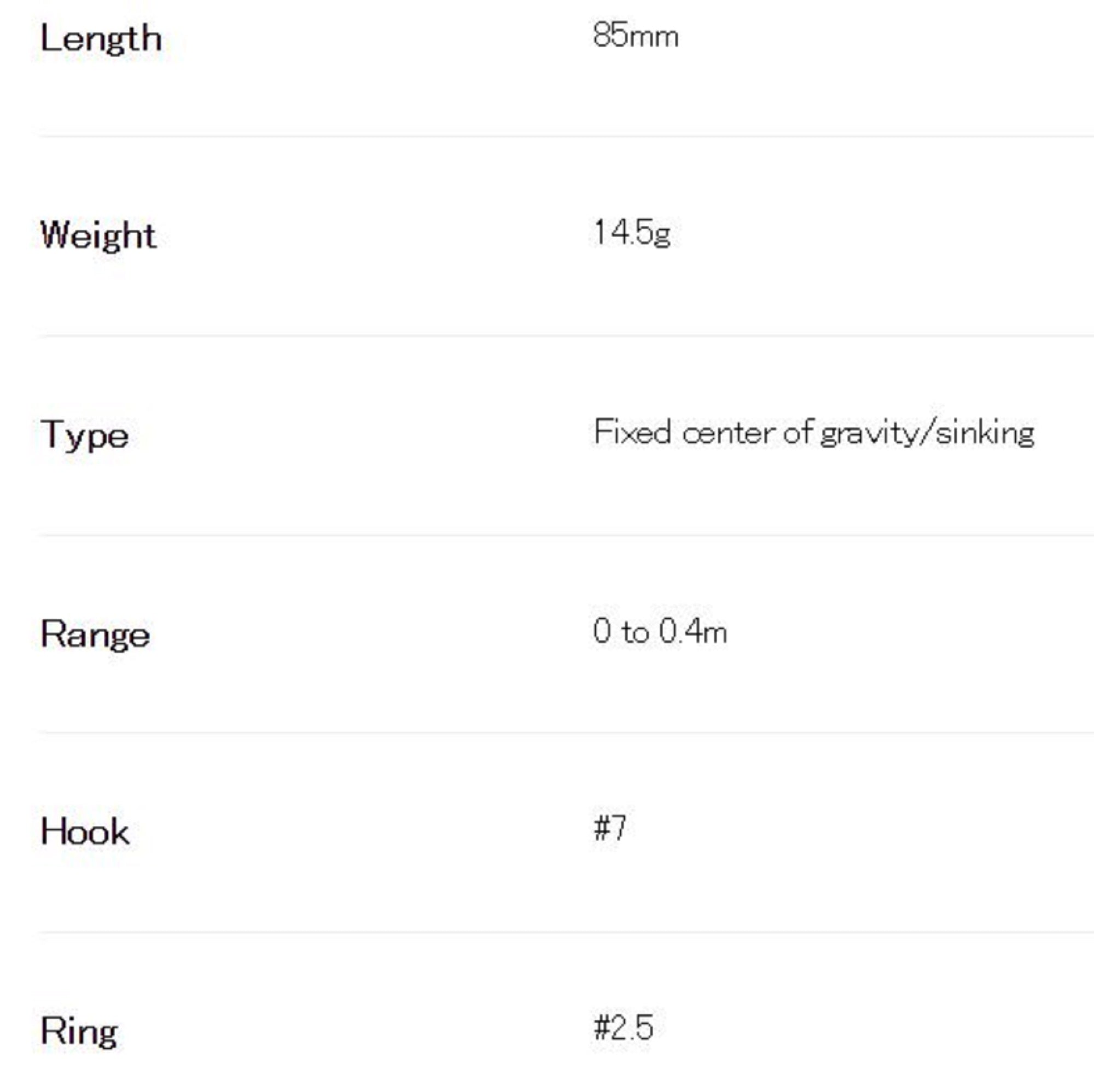Screen dimensions: 1094x1092
Task: Click the divider line below Hook row
Action: (x=566, y=932)
